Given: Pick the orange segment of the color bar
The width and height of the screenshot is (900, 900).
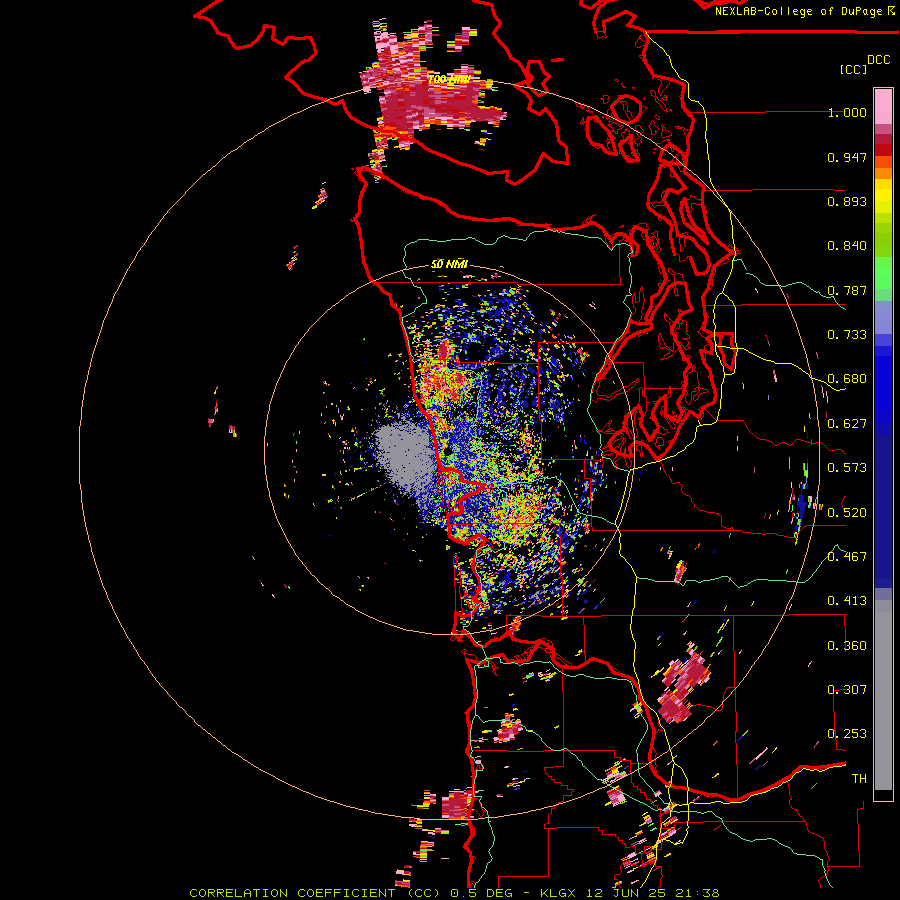Looking at the screenshot, I should tap(883, 173).
